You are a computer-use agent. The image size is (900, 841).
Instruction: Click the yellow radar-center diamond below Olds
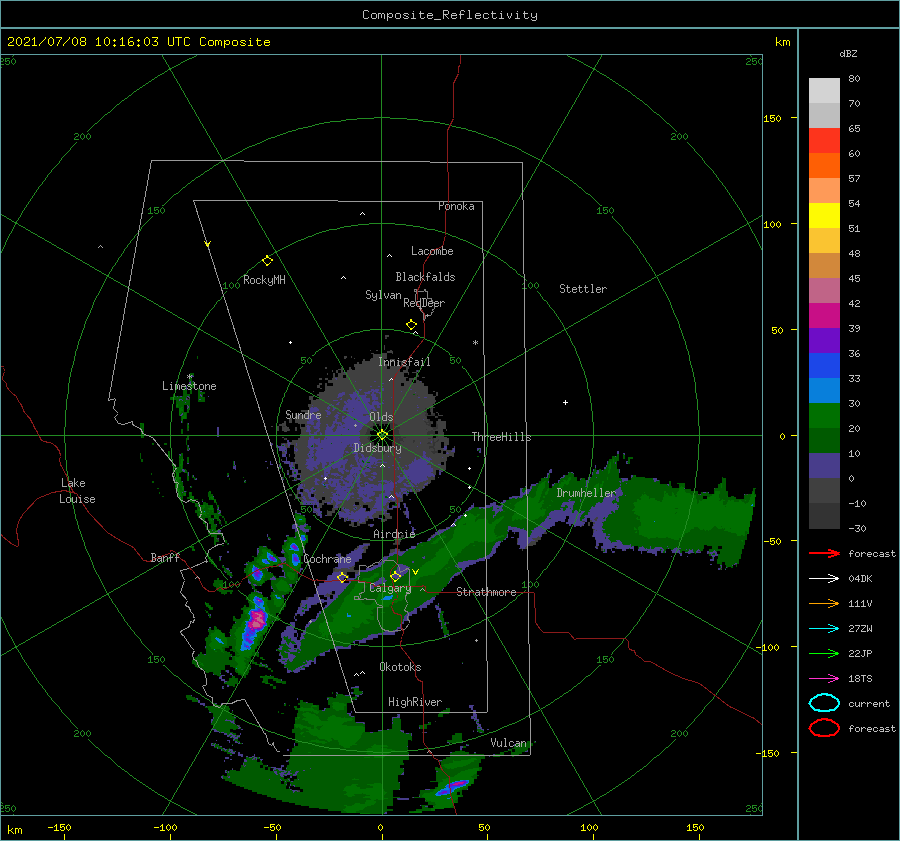pos(382,435)
